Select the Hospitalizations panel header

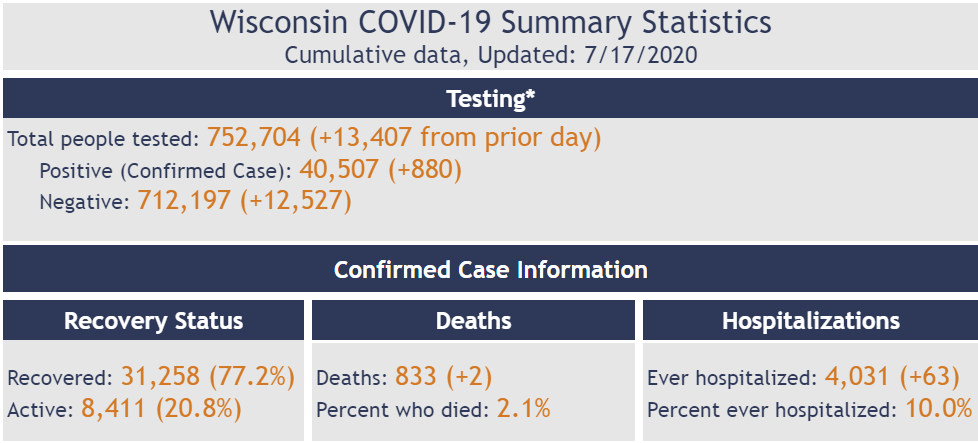point(810,321)
